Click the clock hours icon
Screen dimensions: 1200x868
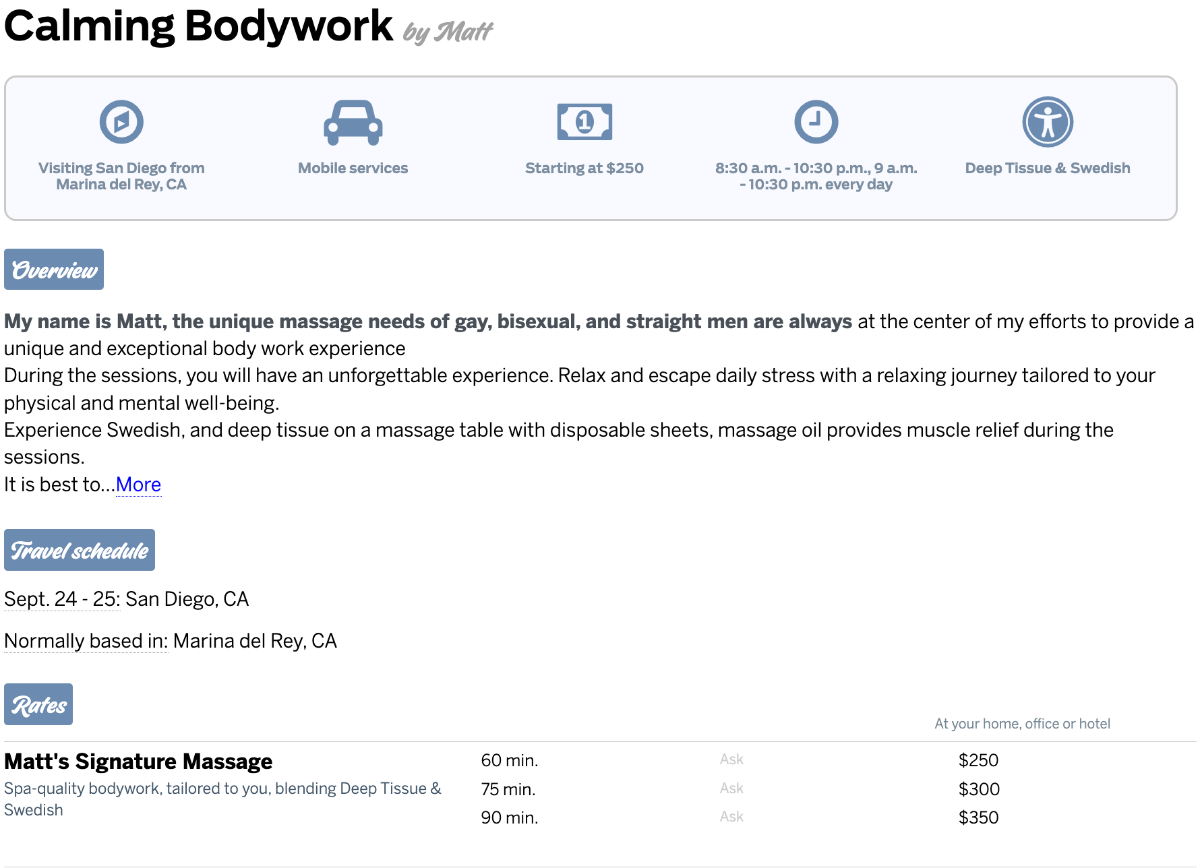point(816,122)
